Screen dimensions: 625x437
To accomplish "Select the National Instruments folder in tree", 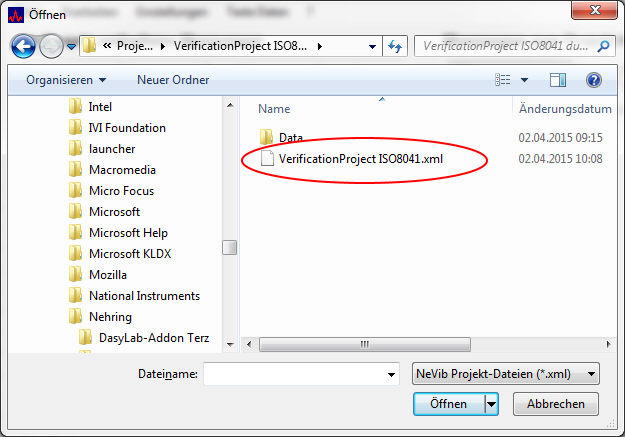I will [x=144, y=296].
